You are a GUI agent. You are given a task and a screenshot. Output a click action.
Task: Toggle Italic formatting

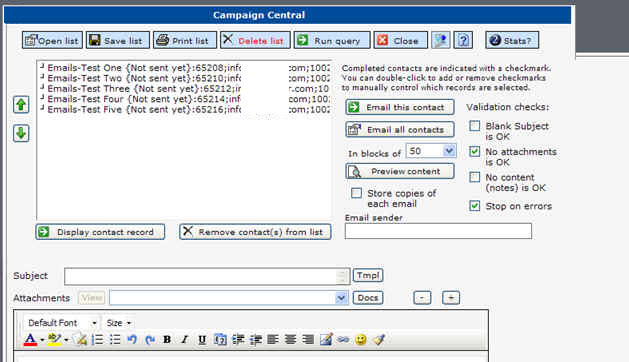185,340
